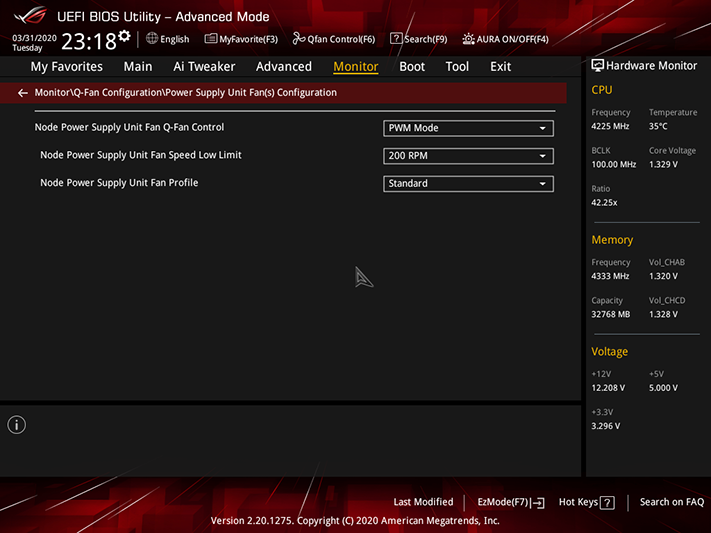Toggle the AURA ON/OFF light icon
Screen dimensions: 711x533
pyautogui.click(x=468, y=39)
